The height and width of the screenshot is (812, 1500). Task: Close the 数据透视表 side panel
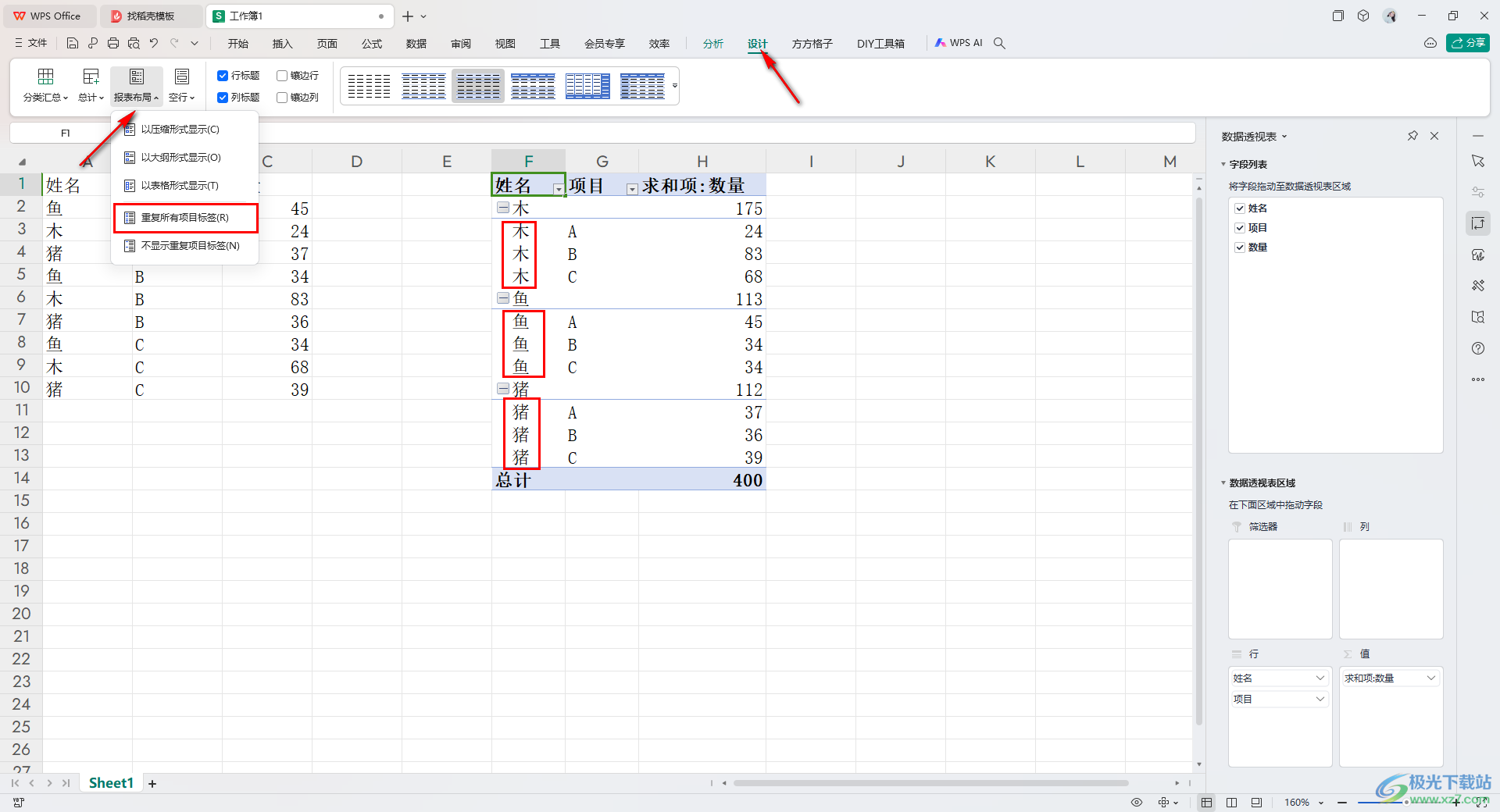click(1434, 136)
